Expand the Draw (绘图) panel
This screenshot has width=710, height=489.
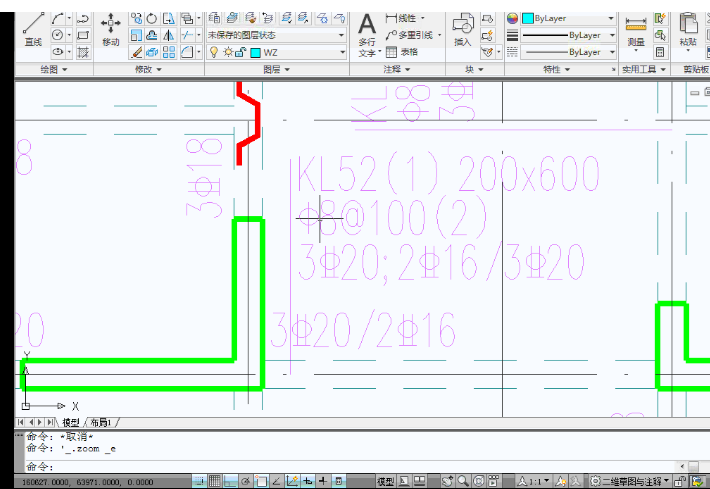[54, 70]
